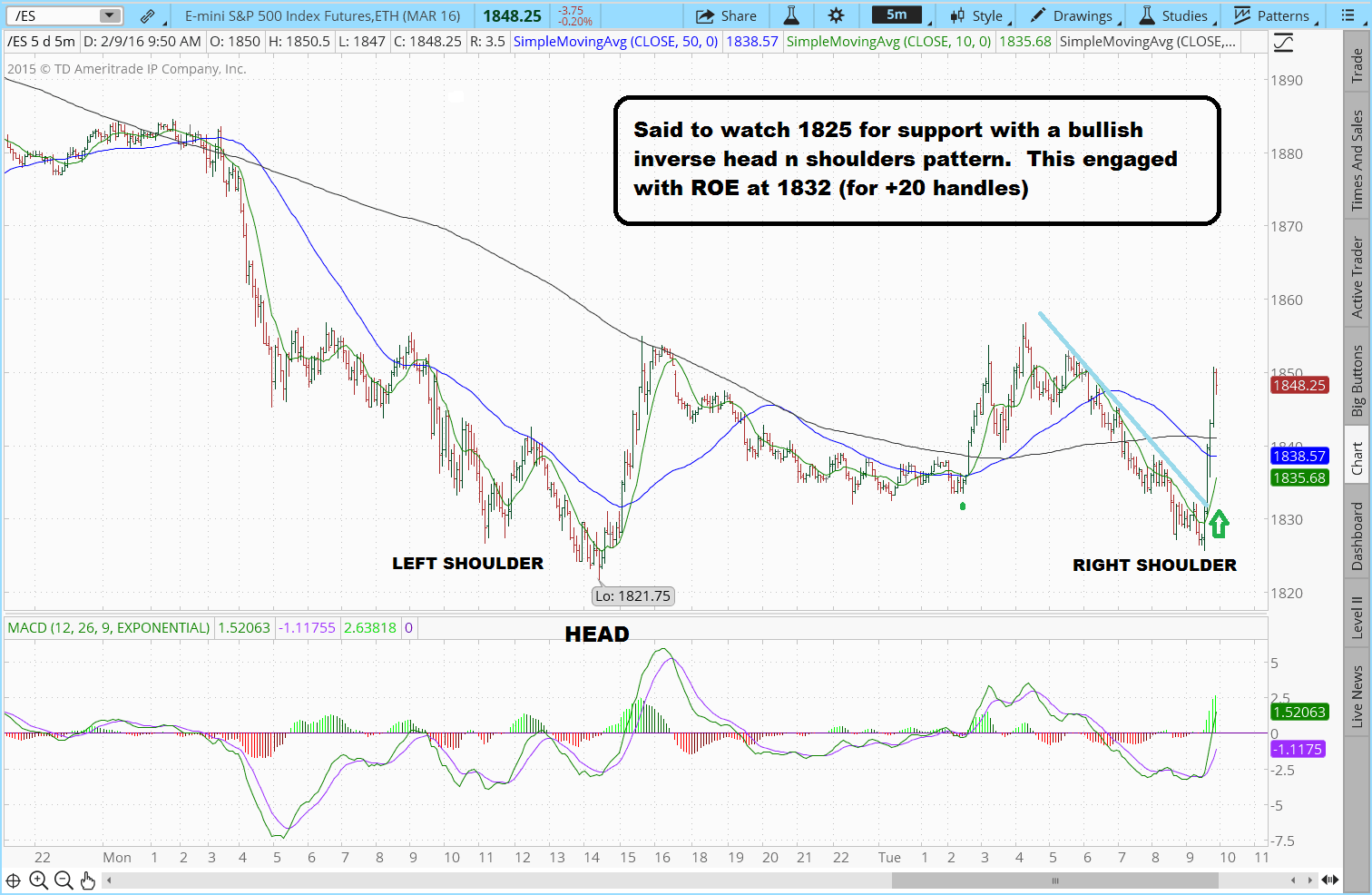Switch to the Active Trader side tab

pyautogui.click(x=1357, y=277)
